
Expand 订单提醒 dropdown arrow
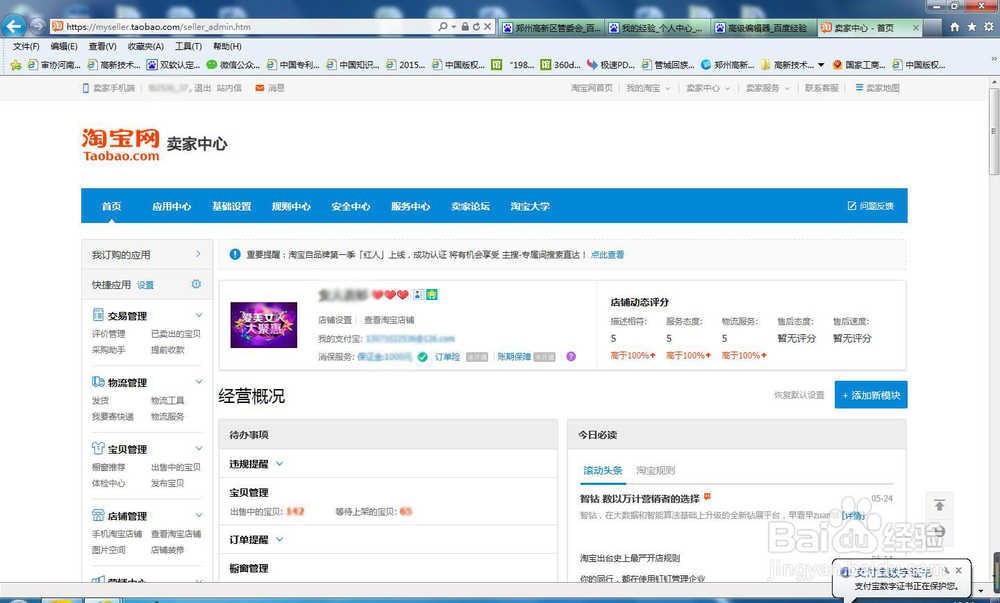click(279, 539)
